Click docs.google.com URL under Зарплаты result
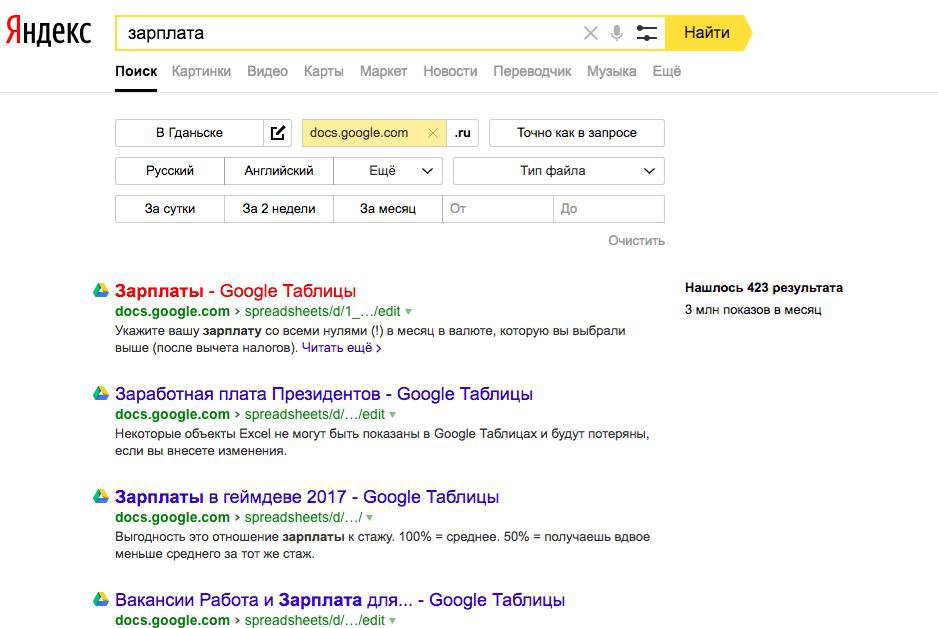 tap(172, 312)
